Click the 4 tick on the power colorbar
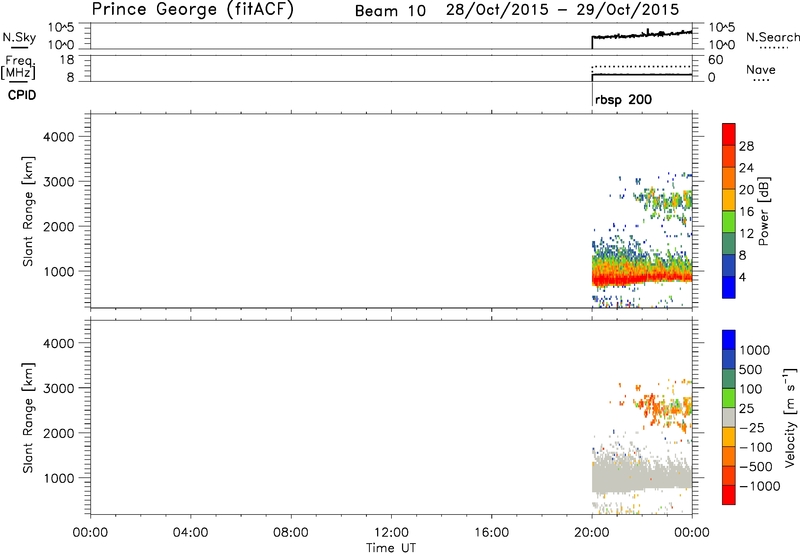800x554 pixels. tap(742, 277)
